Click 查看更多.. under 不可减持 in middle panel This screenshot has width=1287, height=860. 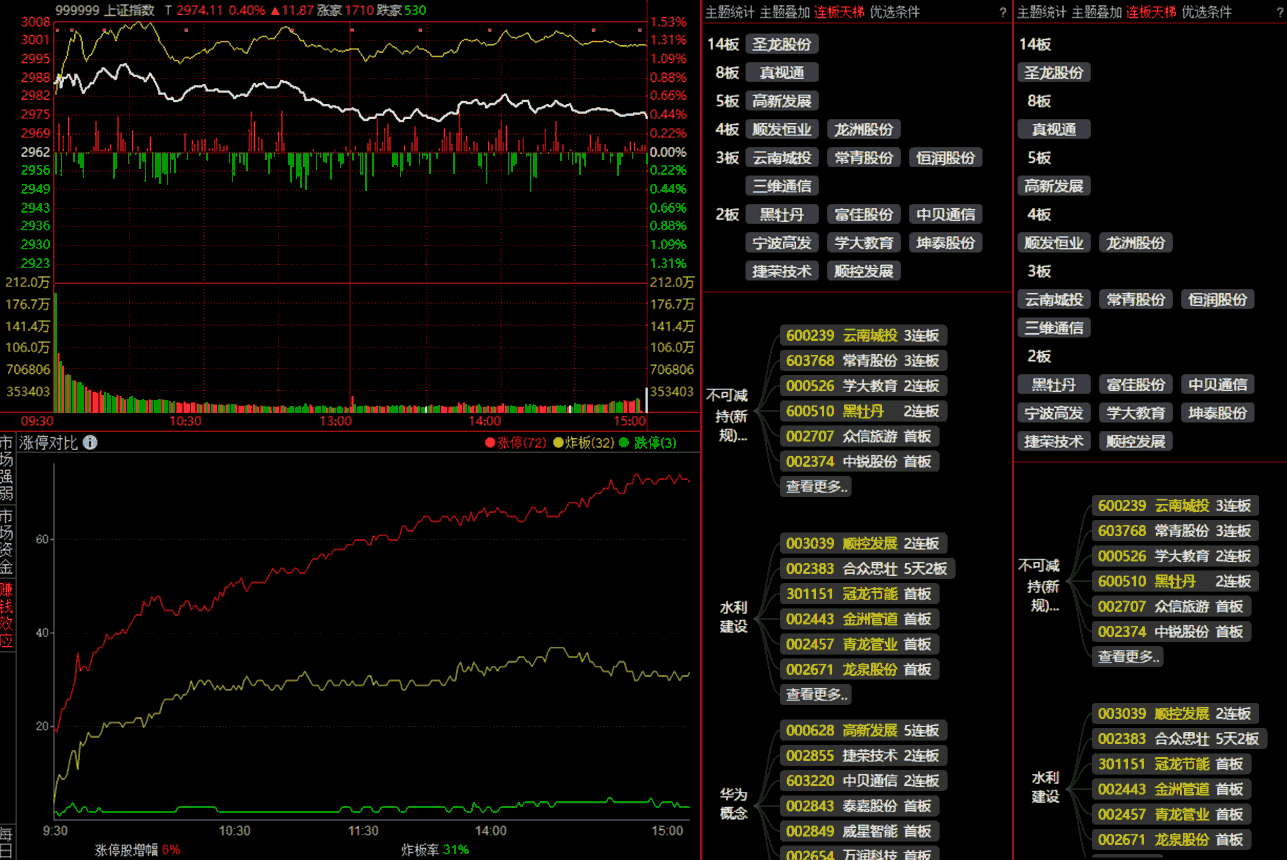816,486
